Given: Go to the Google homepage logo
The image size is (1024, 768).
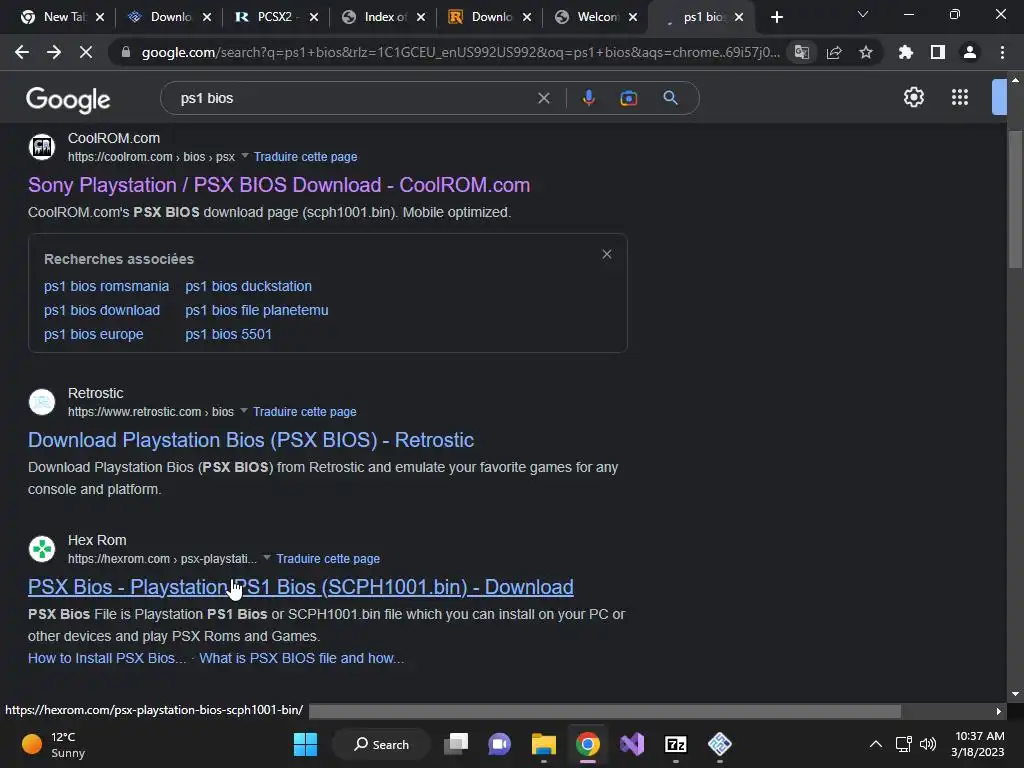Looking at the screenshot, I should tap(68, 99).
